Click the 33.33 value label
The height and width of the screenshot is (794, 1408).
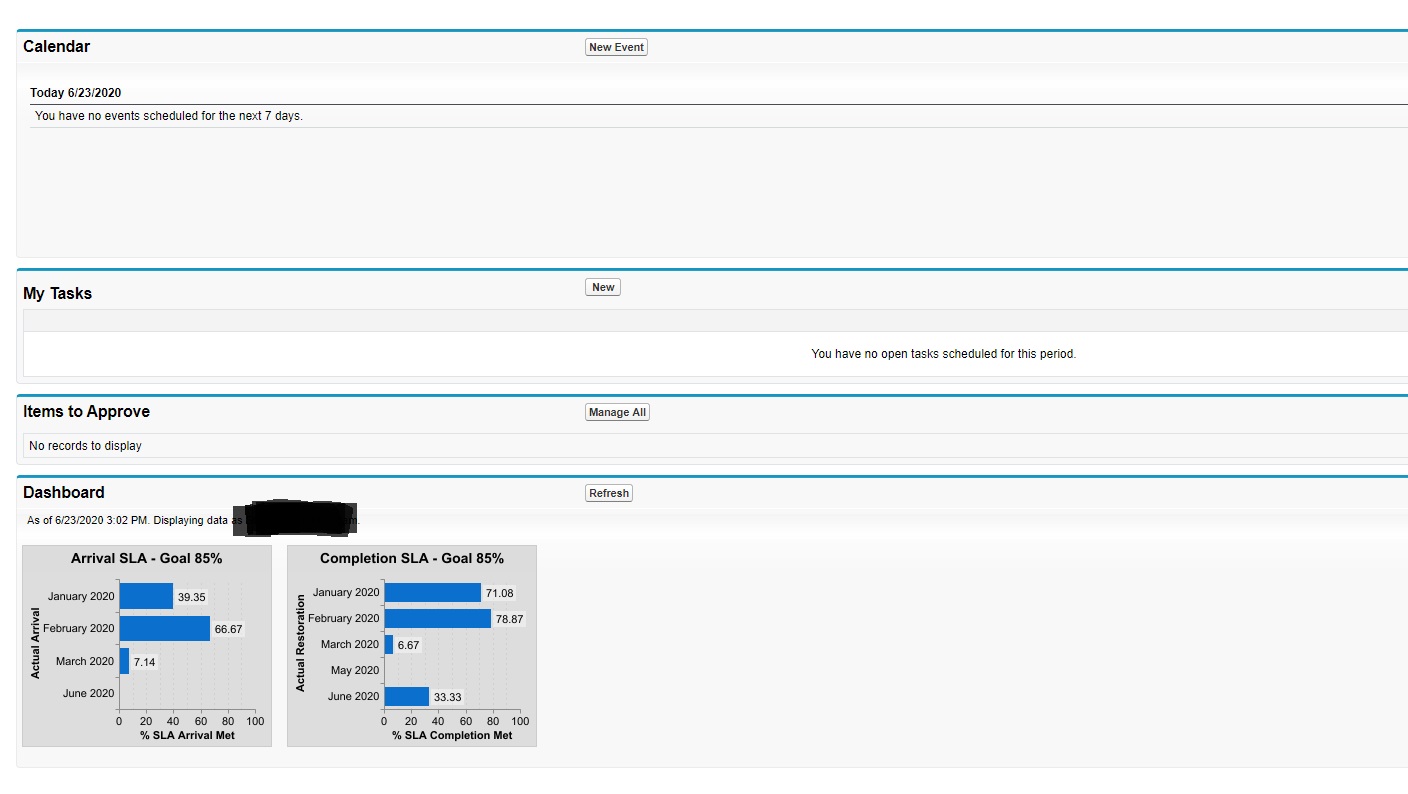[x=448, y=697]
